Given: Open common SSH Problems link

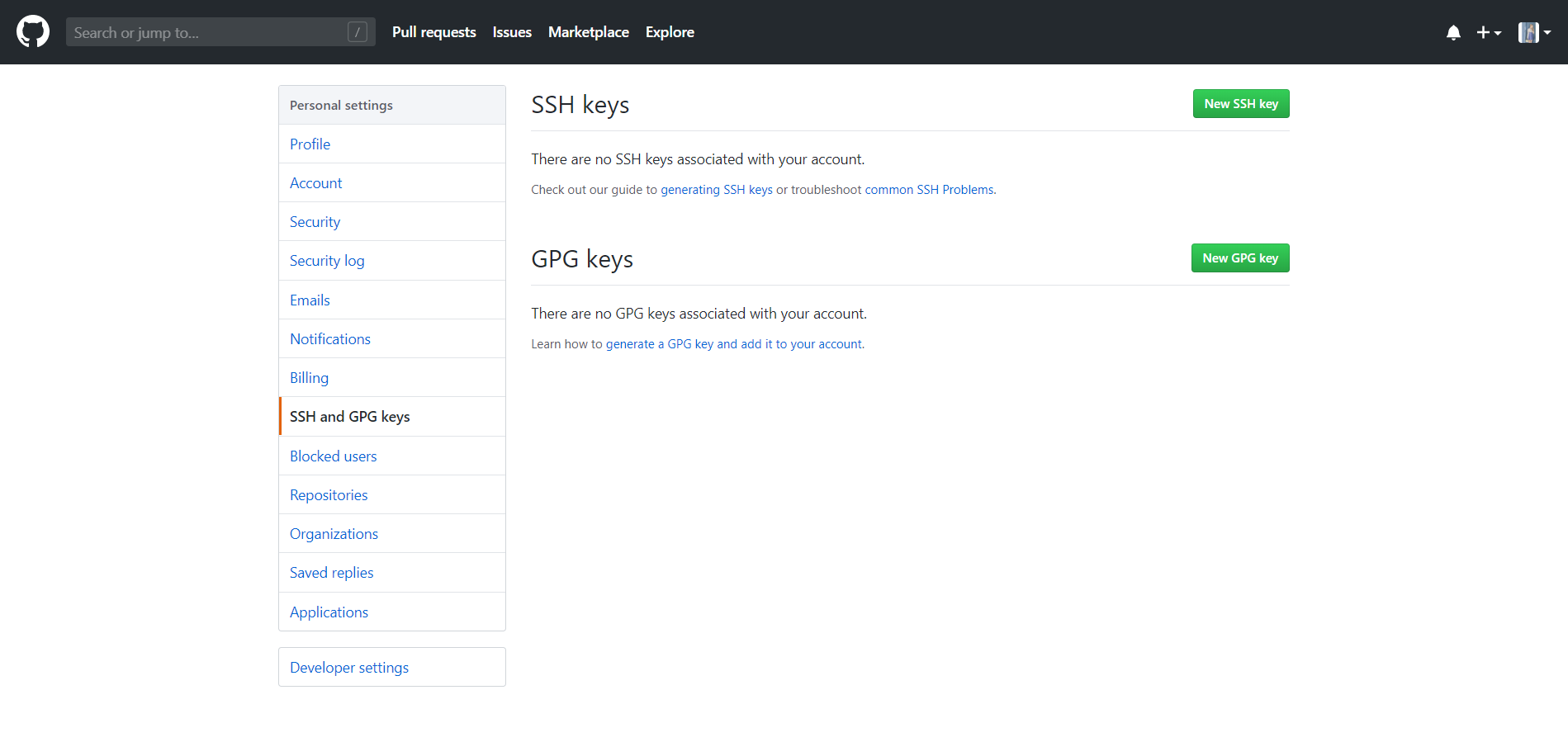Looking at the screenshot, I should point(929,190).
